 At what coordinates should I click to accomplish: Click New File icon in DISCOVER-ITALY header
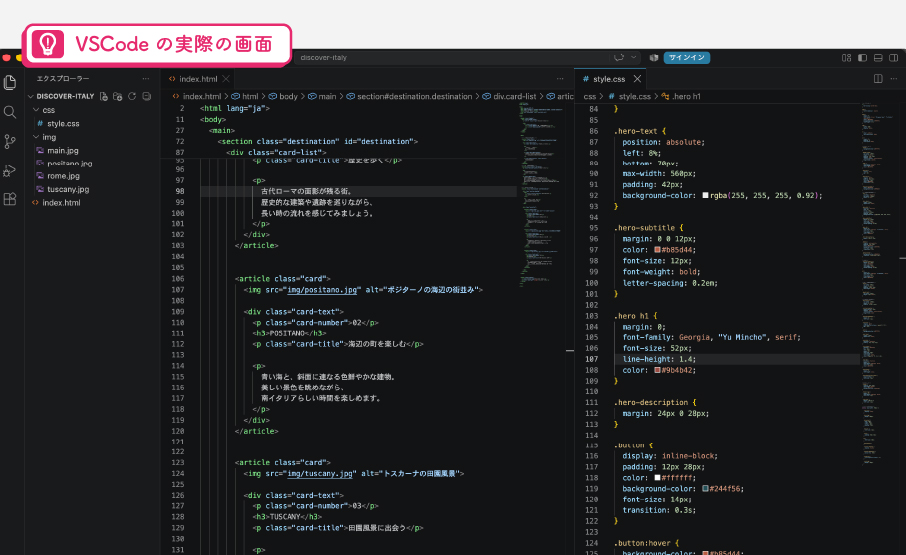click(x=103, y=96)
